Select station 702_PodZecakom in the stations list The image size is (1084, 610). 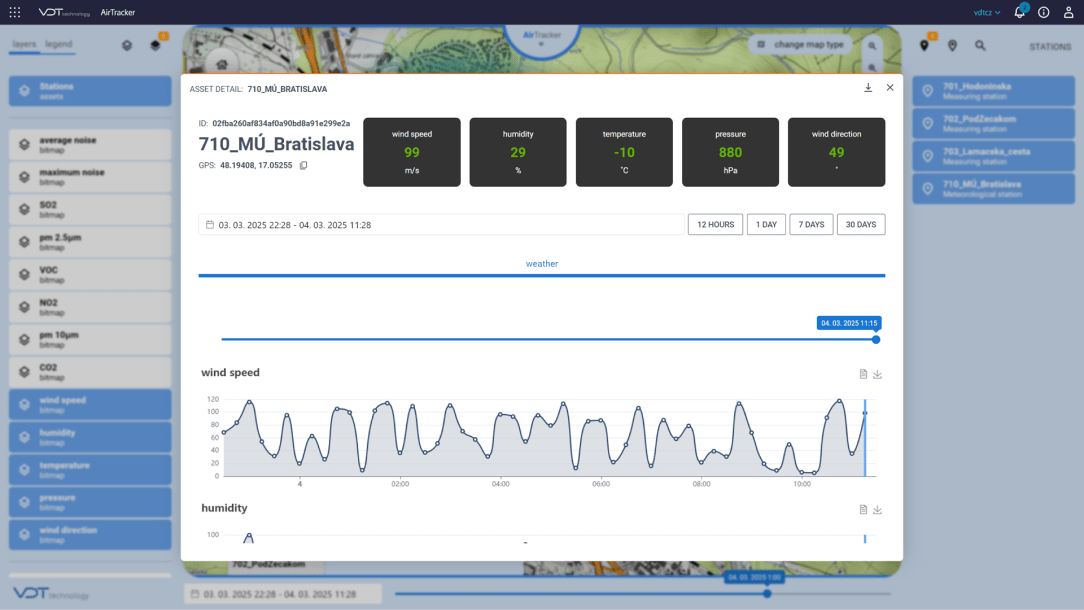tap(993, 123)
